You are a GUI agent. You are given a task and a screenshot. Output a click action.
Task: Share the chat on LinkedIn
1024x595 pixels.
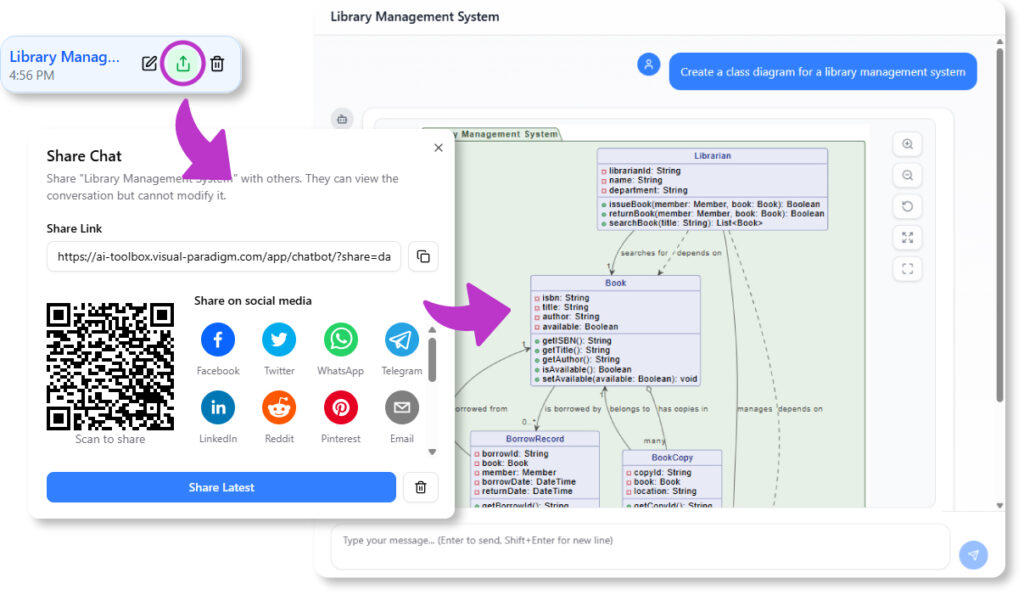pos(218,408)
